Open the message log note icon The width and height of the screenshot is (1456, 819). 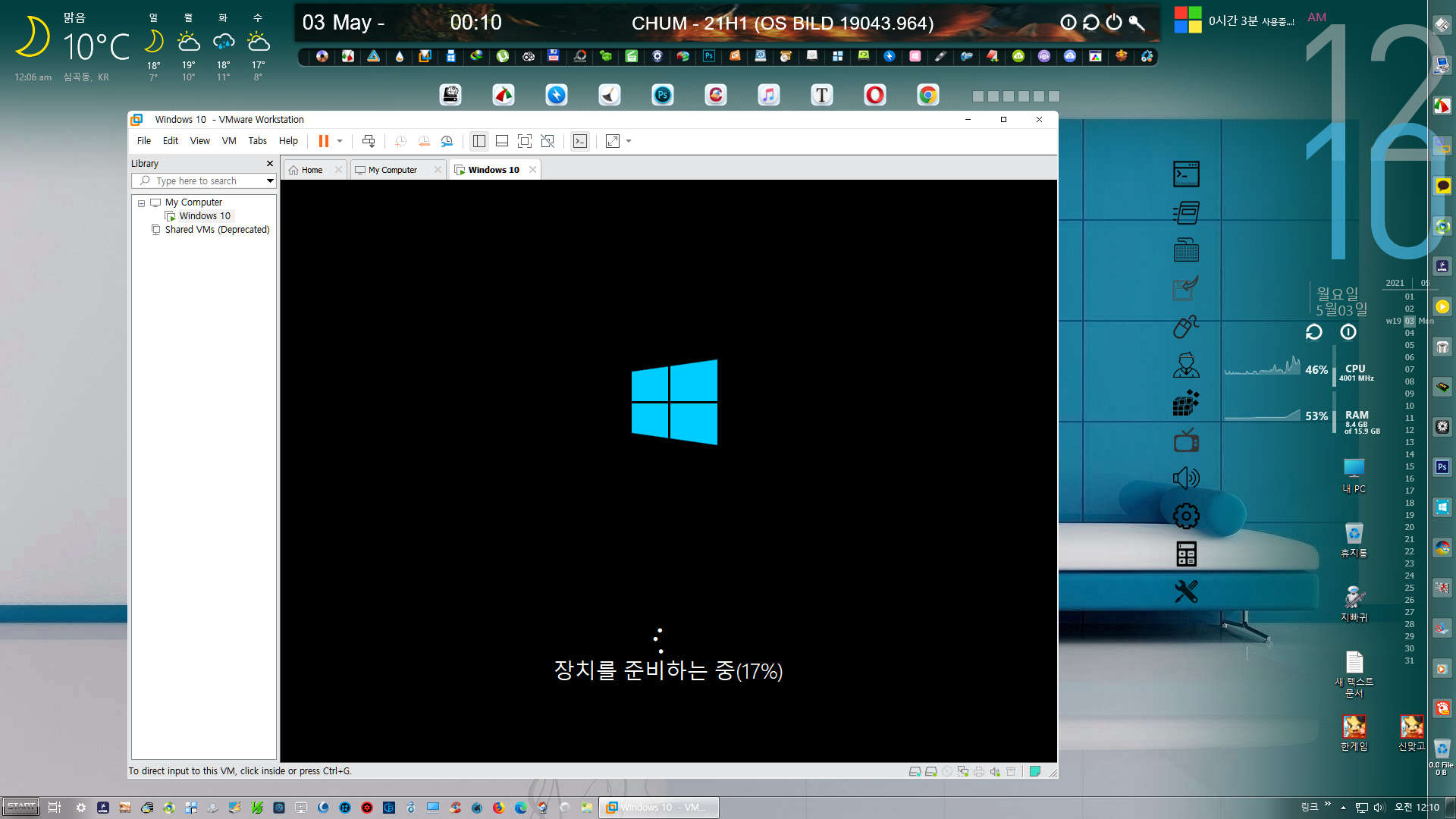click(1034, 772)
